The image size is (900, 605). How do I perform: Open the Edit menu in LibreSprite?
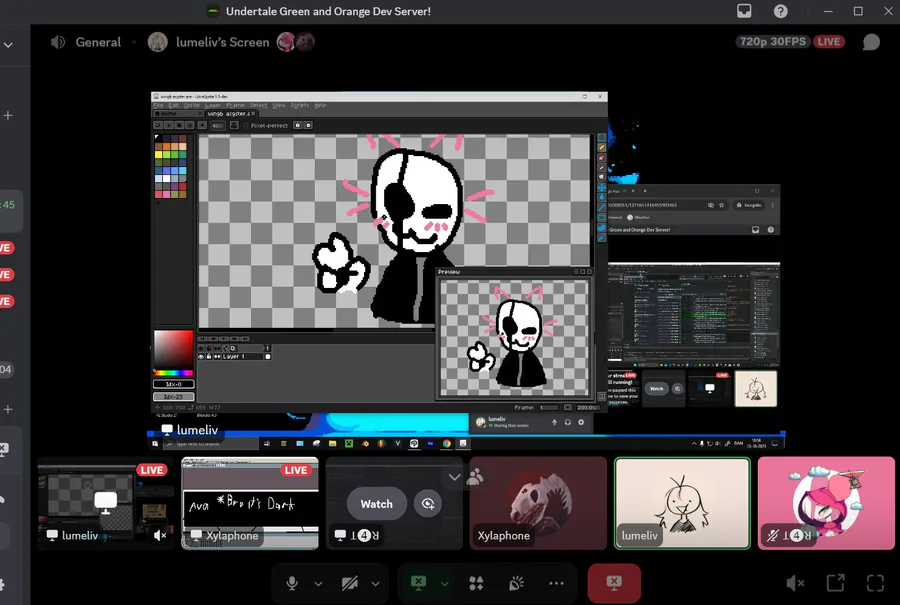tap(173, 106)
